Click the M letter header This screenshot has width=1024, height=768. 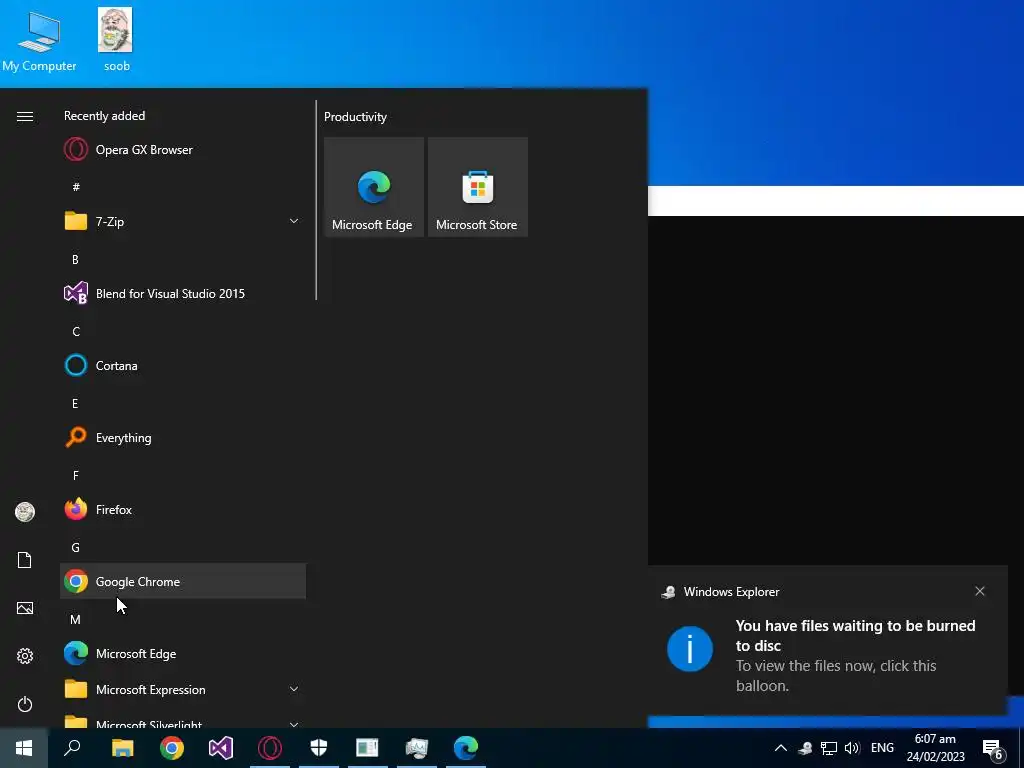[x=75, y=619]
